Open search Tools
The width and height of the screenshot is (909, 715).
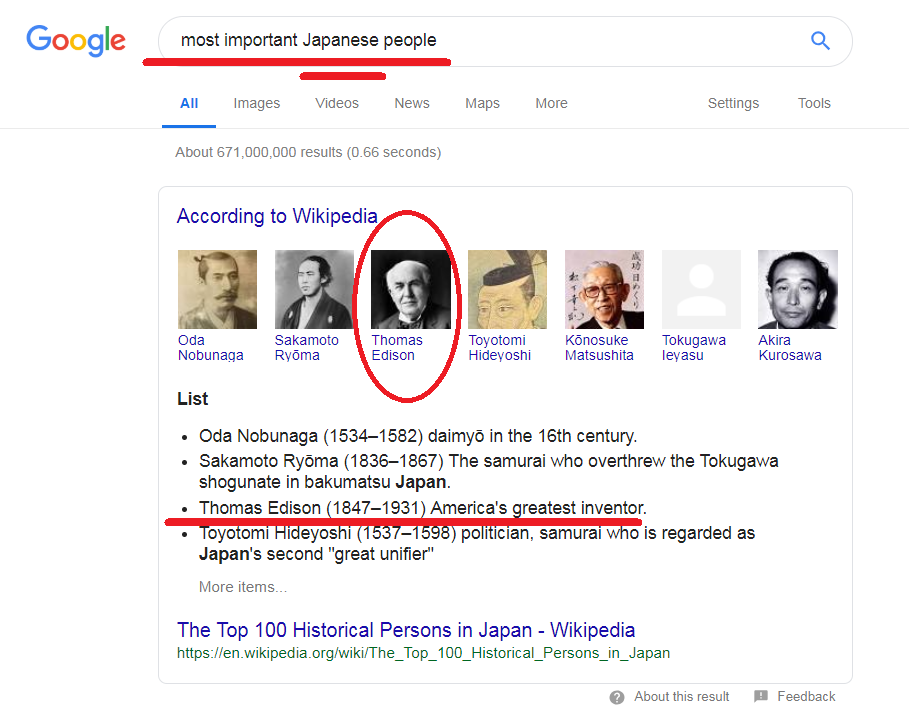(814, 103)
